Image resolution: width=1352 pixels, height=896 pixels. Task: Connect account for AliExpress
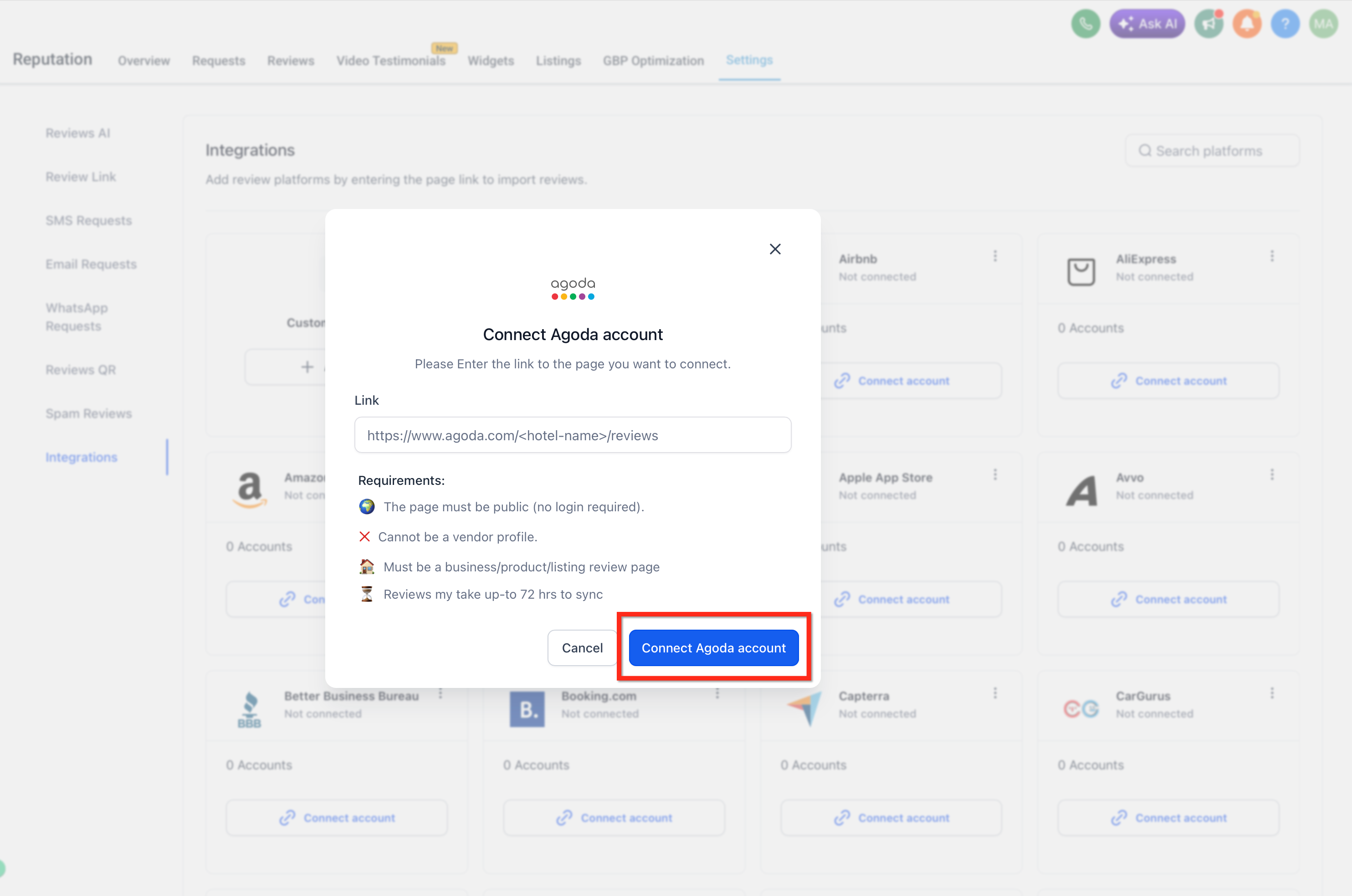(1168, 381)
